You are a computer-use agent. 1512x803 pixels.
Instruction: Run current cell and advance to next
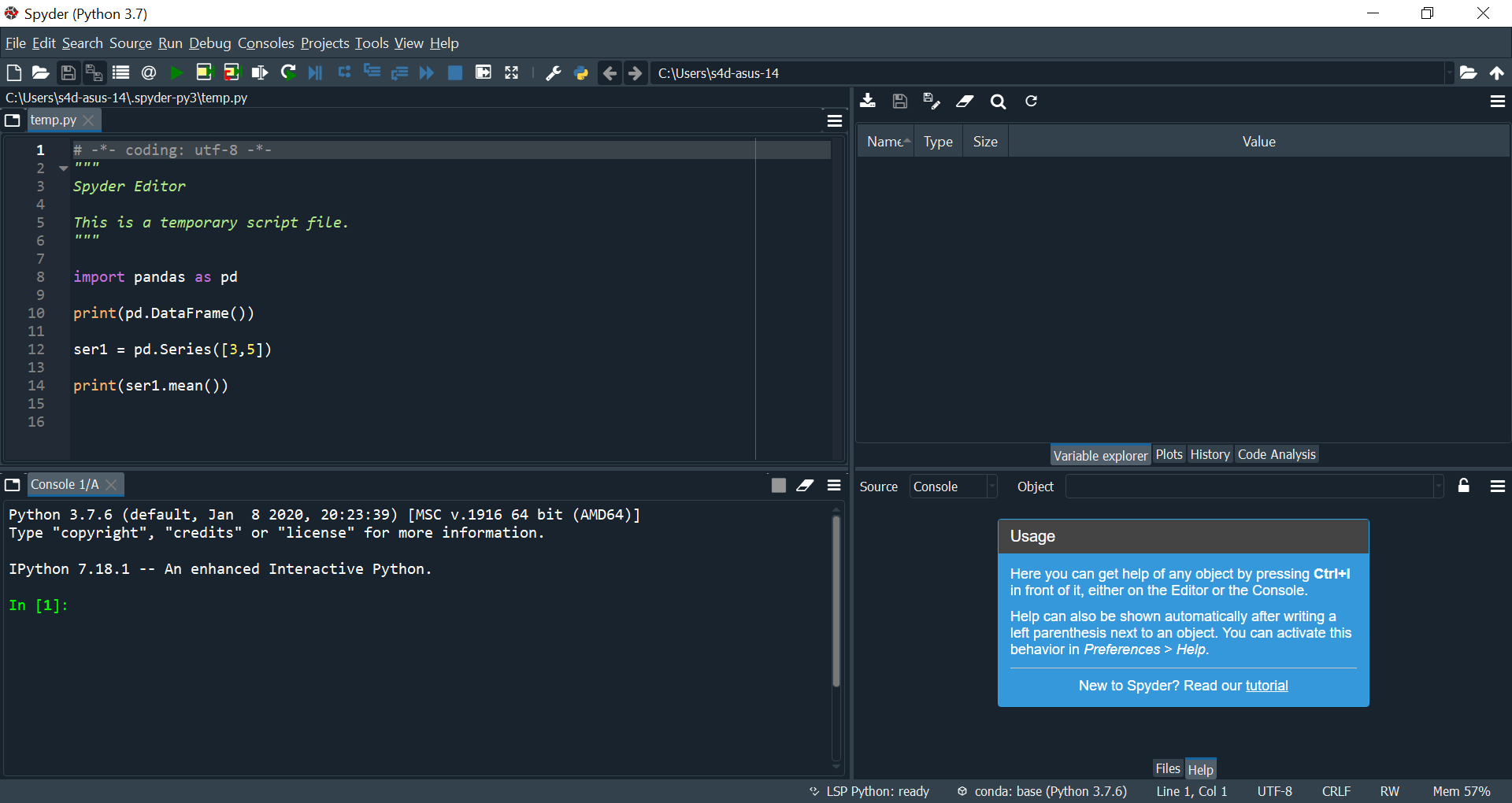point(232,72)
